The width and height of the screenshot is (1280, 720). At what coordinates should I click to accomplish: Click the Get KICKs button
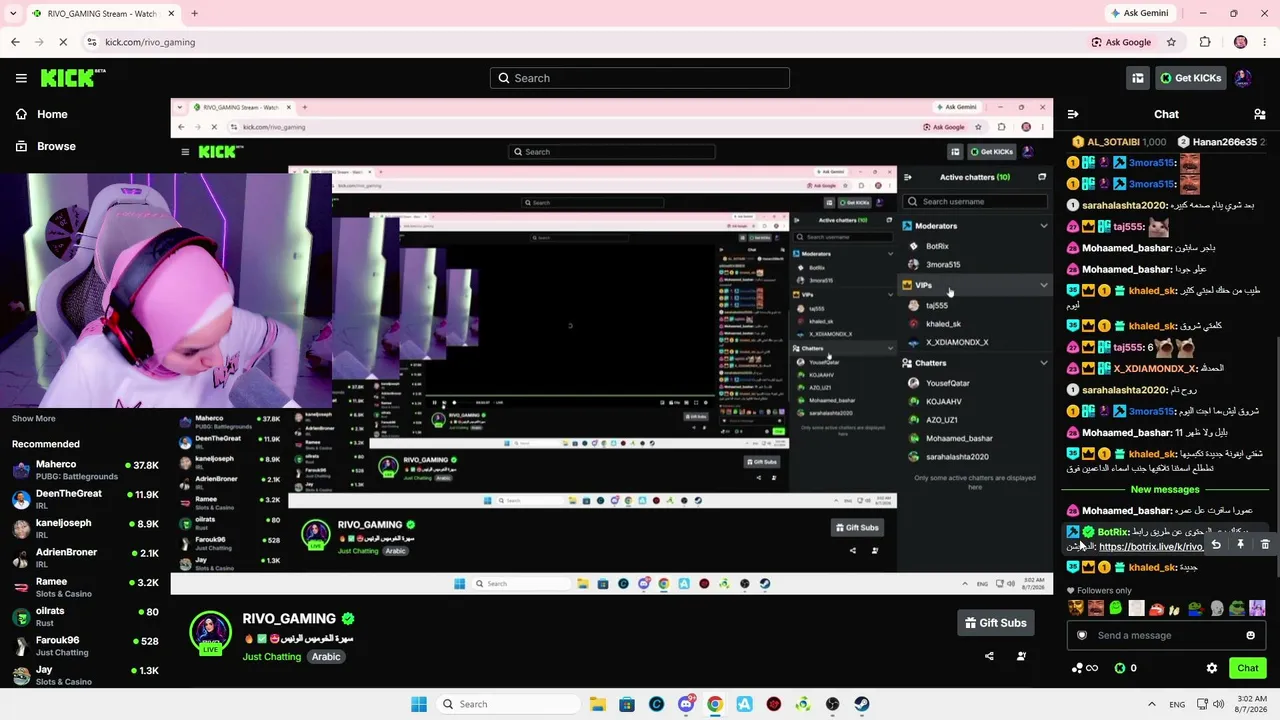pos(1189,78)
